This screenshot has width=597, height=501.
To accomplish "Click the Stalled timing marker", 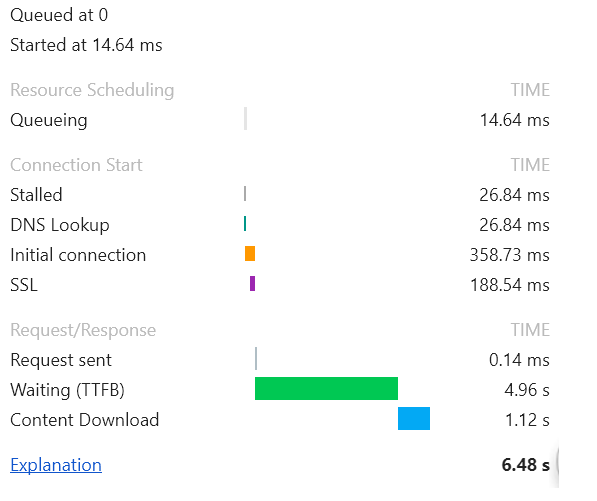I will pos(245,193).
